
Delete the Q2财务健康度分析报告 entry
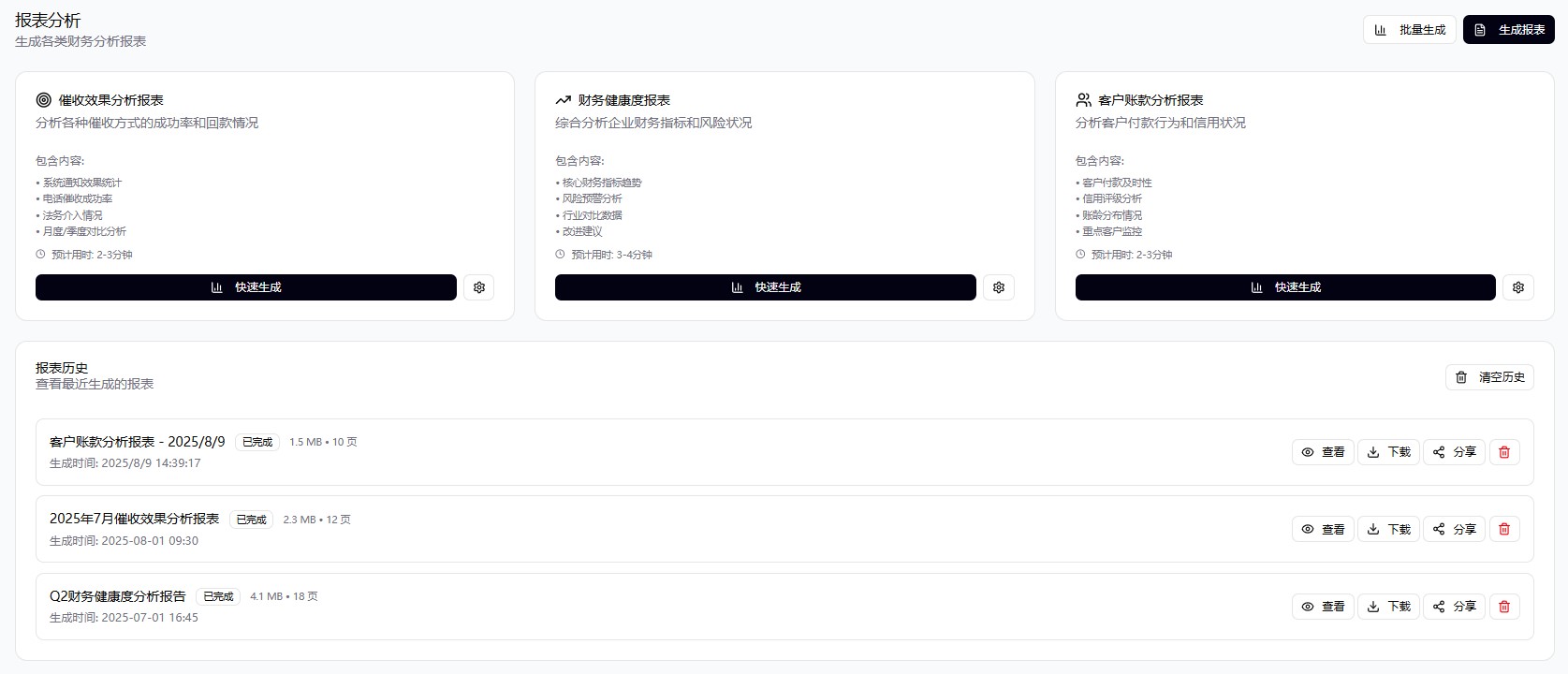(1504, 607)
